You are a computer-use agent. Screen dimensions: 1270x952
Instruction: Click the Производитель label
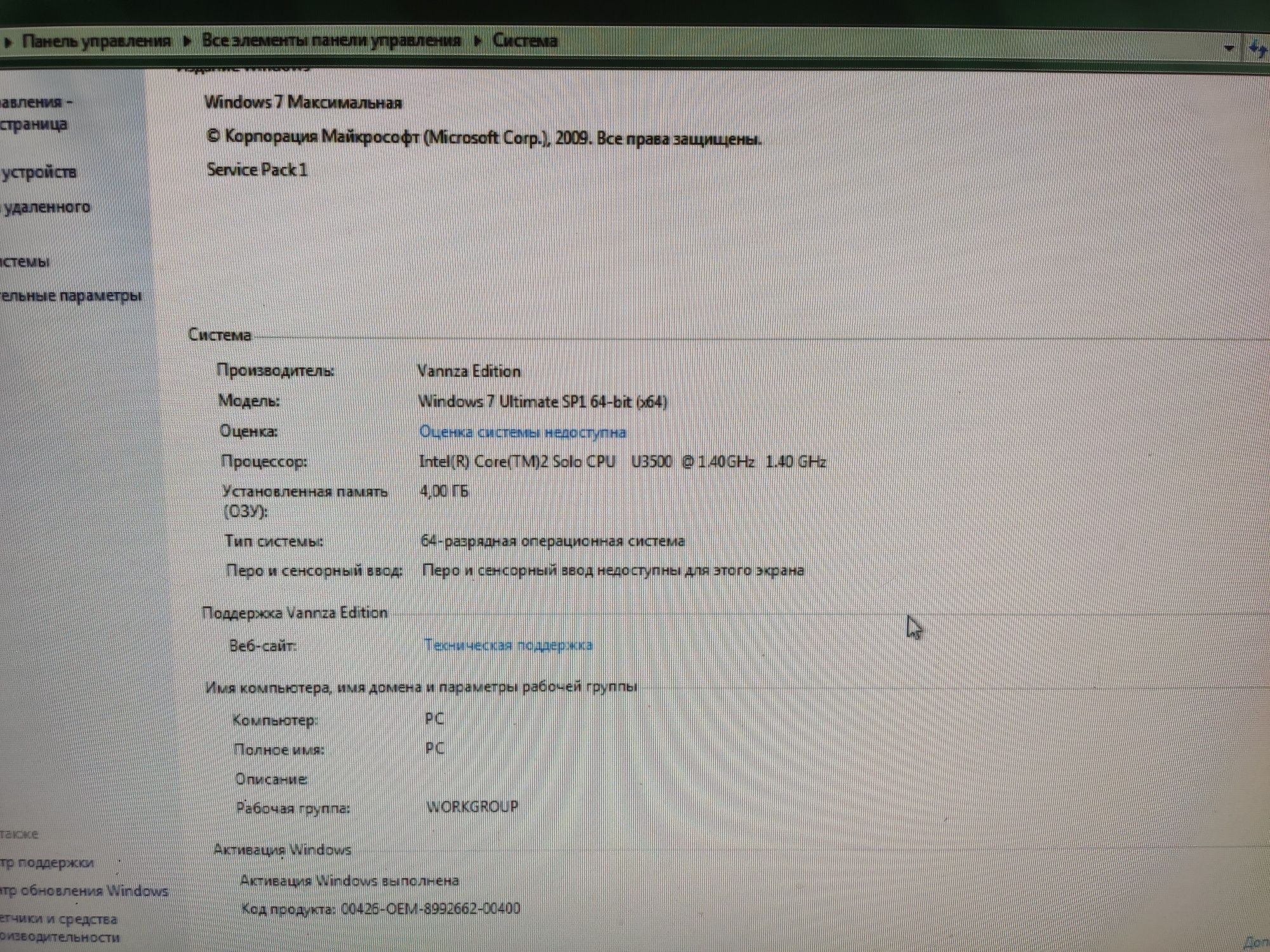275,371
